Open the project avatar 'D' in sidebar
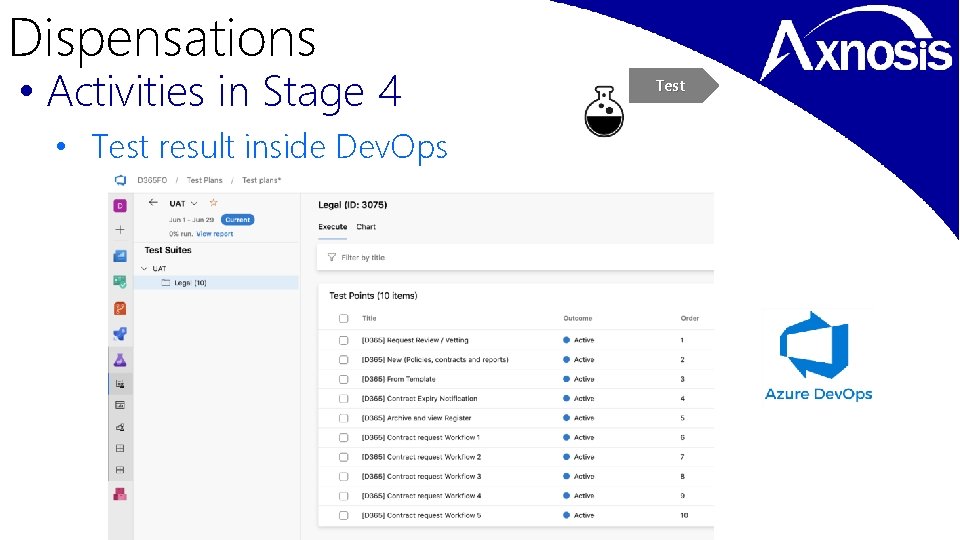Screen dimensions: 960x540 120,206
